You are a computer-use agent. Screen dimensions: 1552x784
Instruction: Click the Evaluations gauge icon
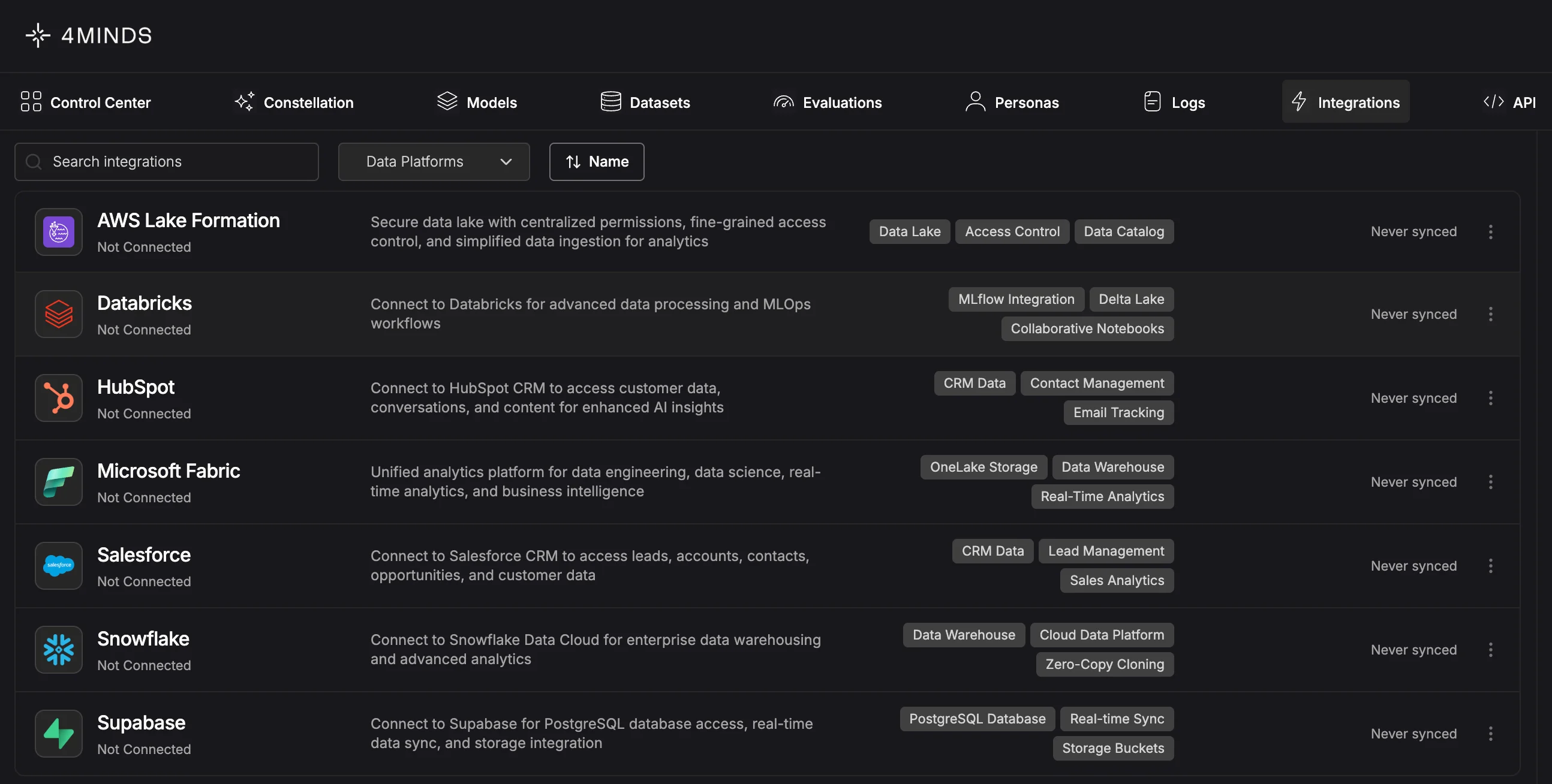(x=783, y=102)
